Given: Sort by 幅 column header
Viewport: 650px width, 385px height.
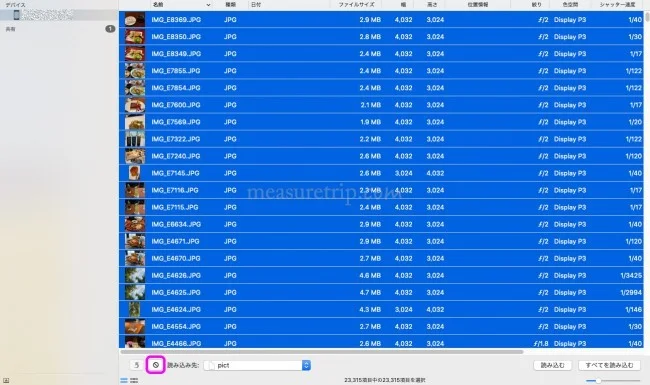Looking at the screenshot, I should (x=404, y=5).
